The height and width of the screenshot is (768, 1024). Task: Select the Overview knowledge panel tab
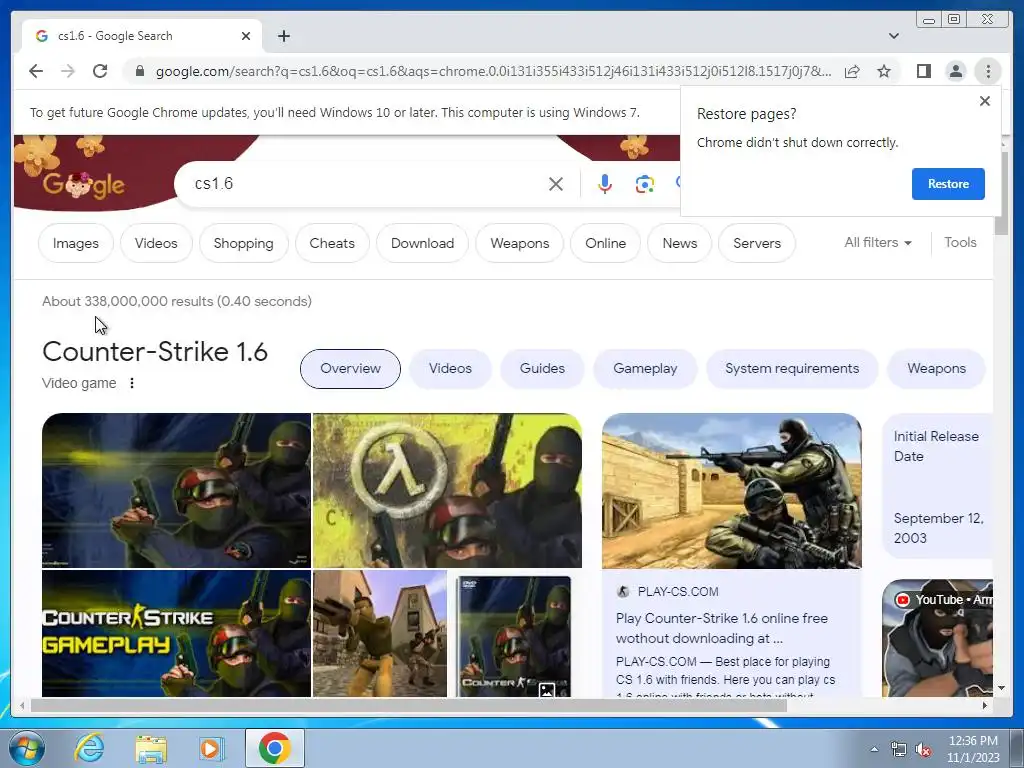tap(350, 368)
